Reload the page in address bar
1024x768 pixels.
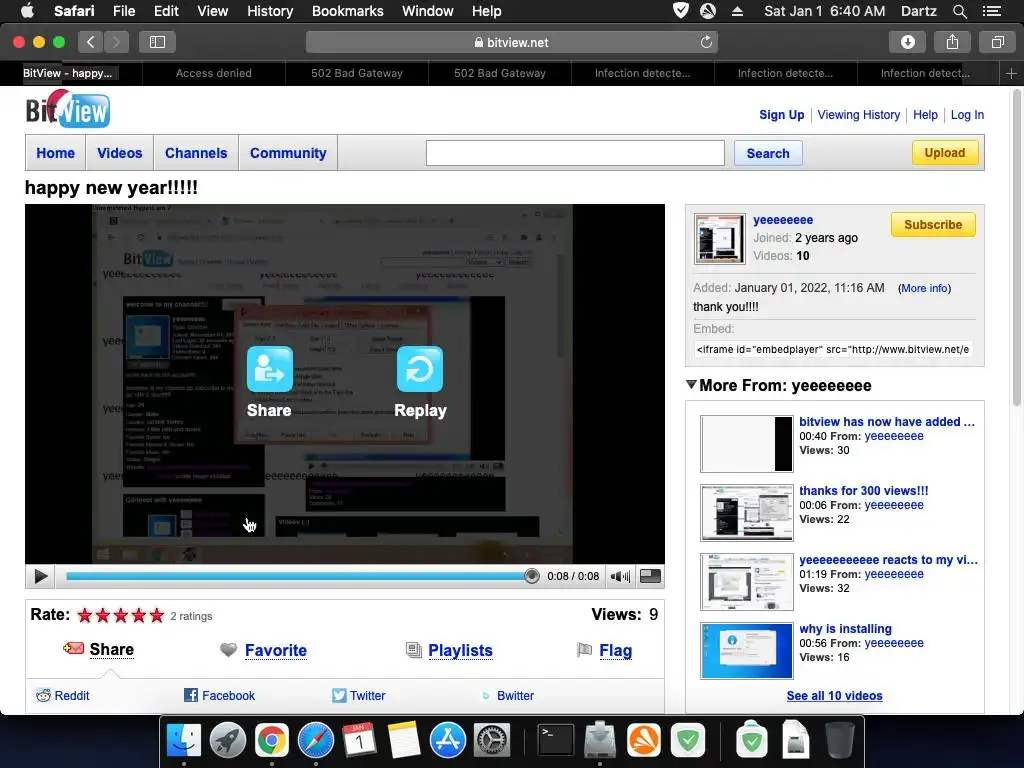[x=706, y=42]
